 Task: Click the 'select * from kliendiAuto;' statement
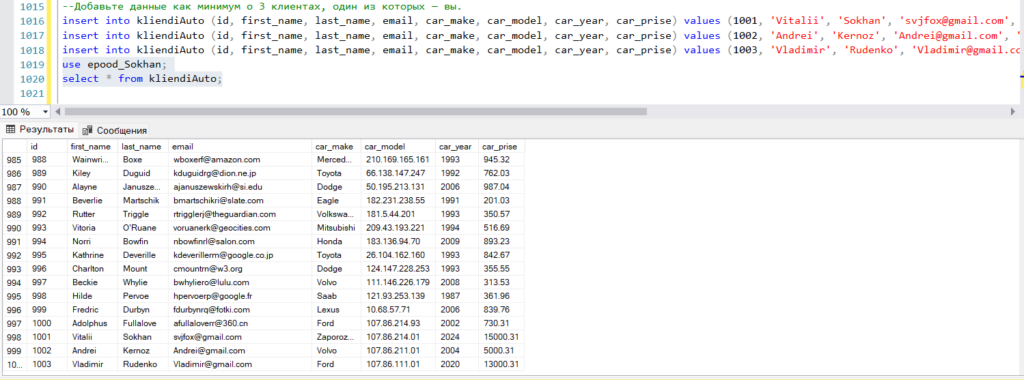click(x=142, y=78)
